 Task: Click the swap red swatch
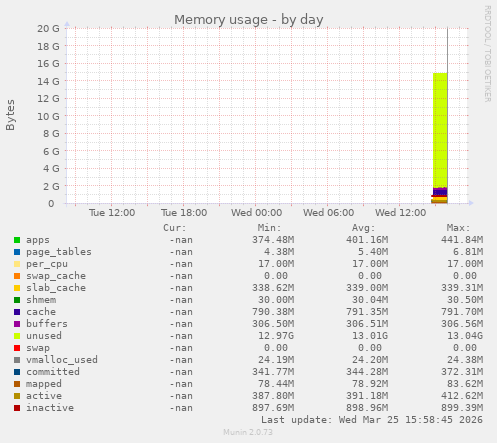[x=17, y=348]
